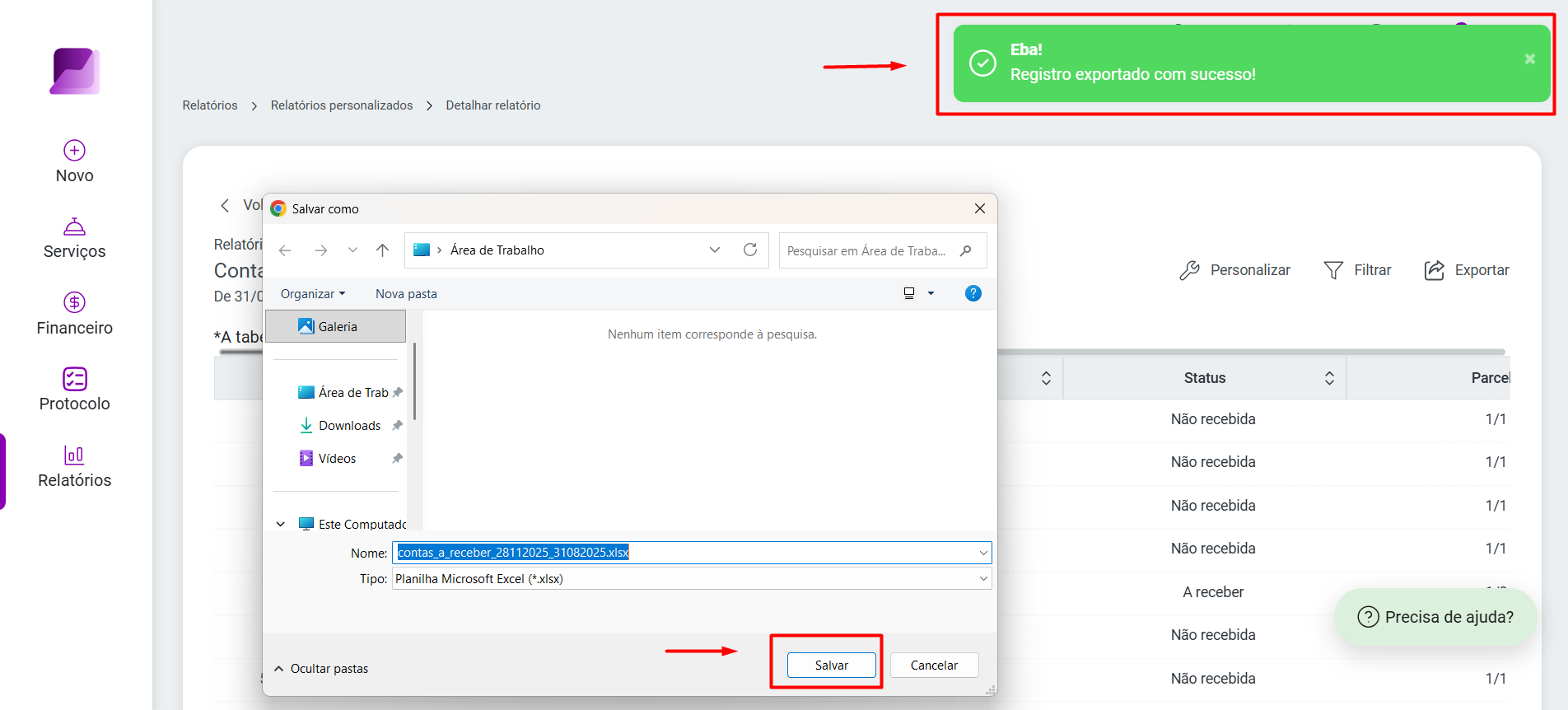Sort by the Status column arrows
The image size is (1568, 710).
coord(1329,378)
